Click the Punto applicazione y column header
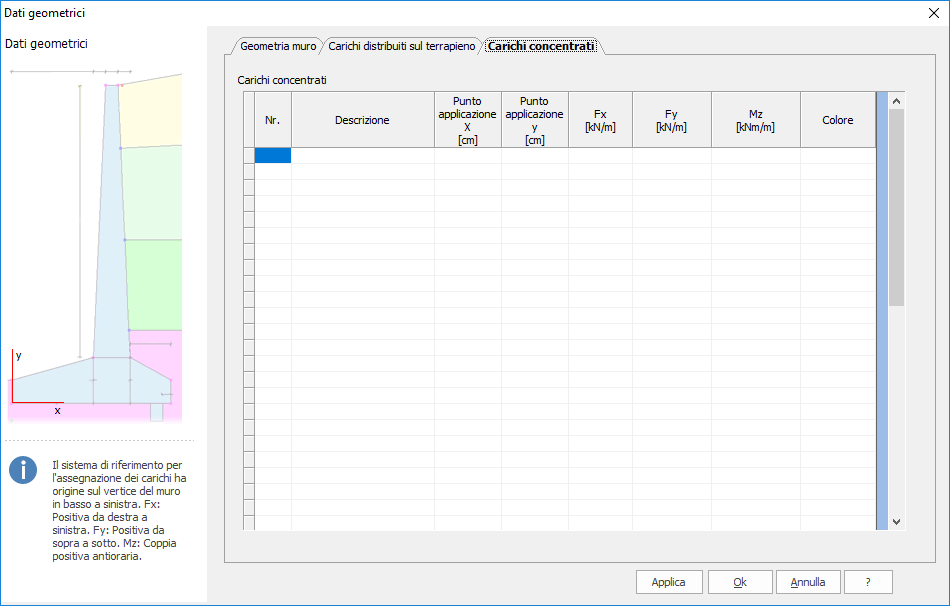The height and width of the screenshot is (606, 950). click(x=535, y=120)
